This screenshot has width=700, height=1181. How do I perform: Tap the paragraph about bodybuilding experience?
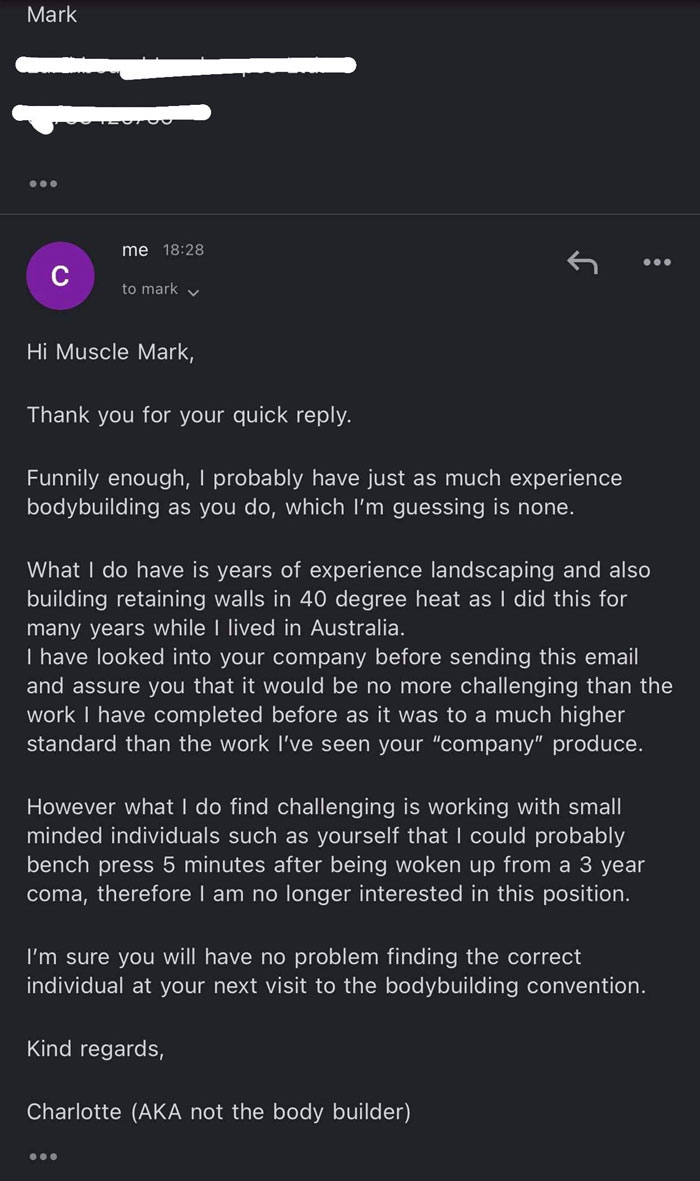pos(340,492)
